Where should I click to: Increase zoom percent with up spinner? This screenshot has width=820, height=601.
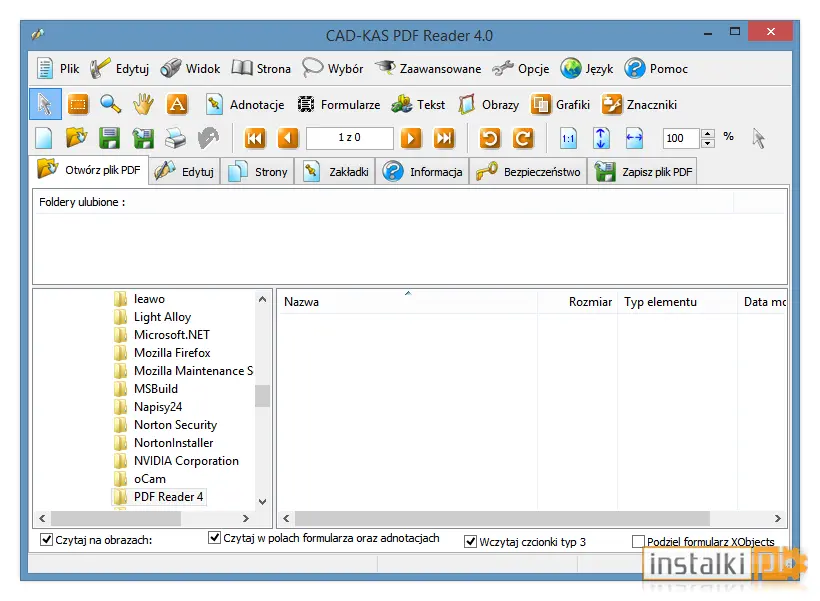click(x=707, y=133)
